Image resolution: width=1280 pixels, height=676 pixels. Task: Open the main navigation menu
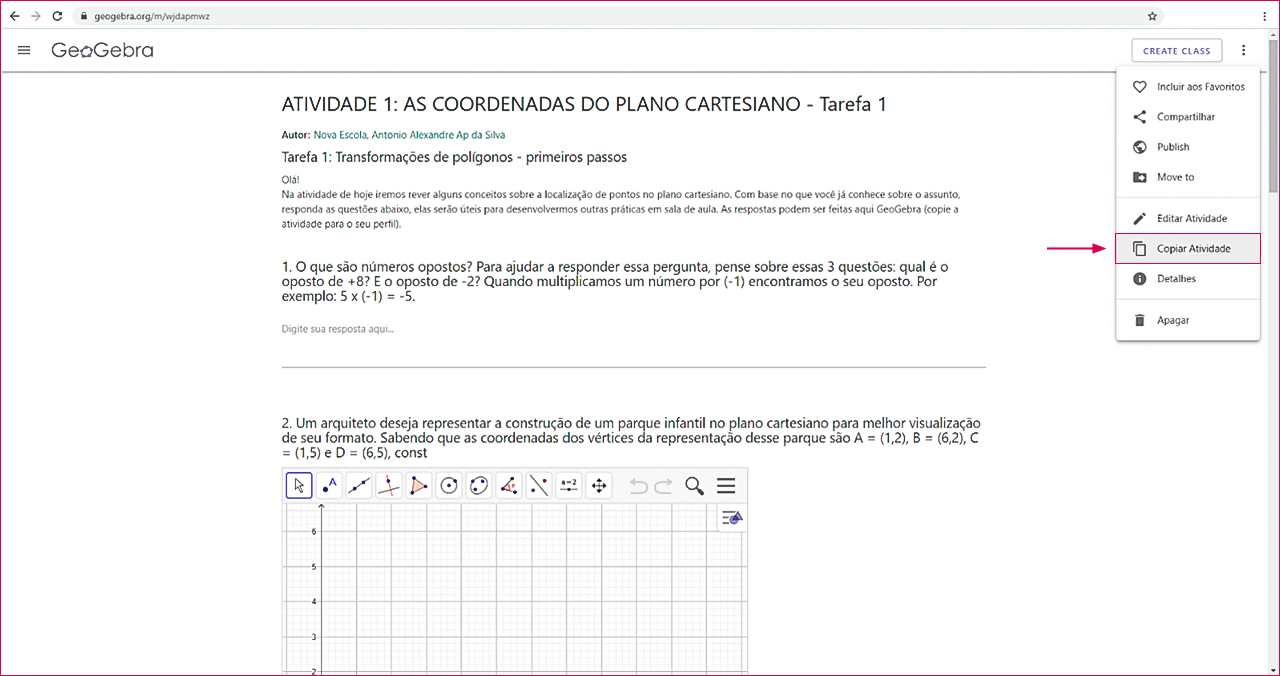click(25, 50)
